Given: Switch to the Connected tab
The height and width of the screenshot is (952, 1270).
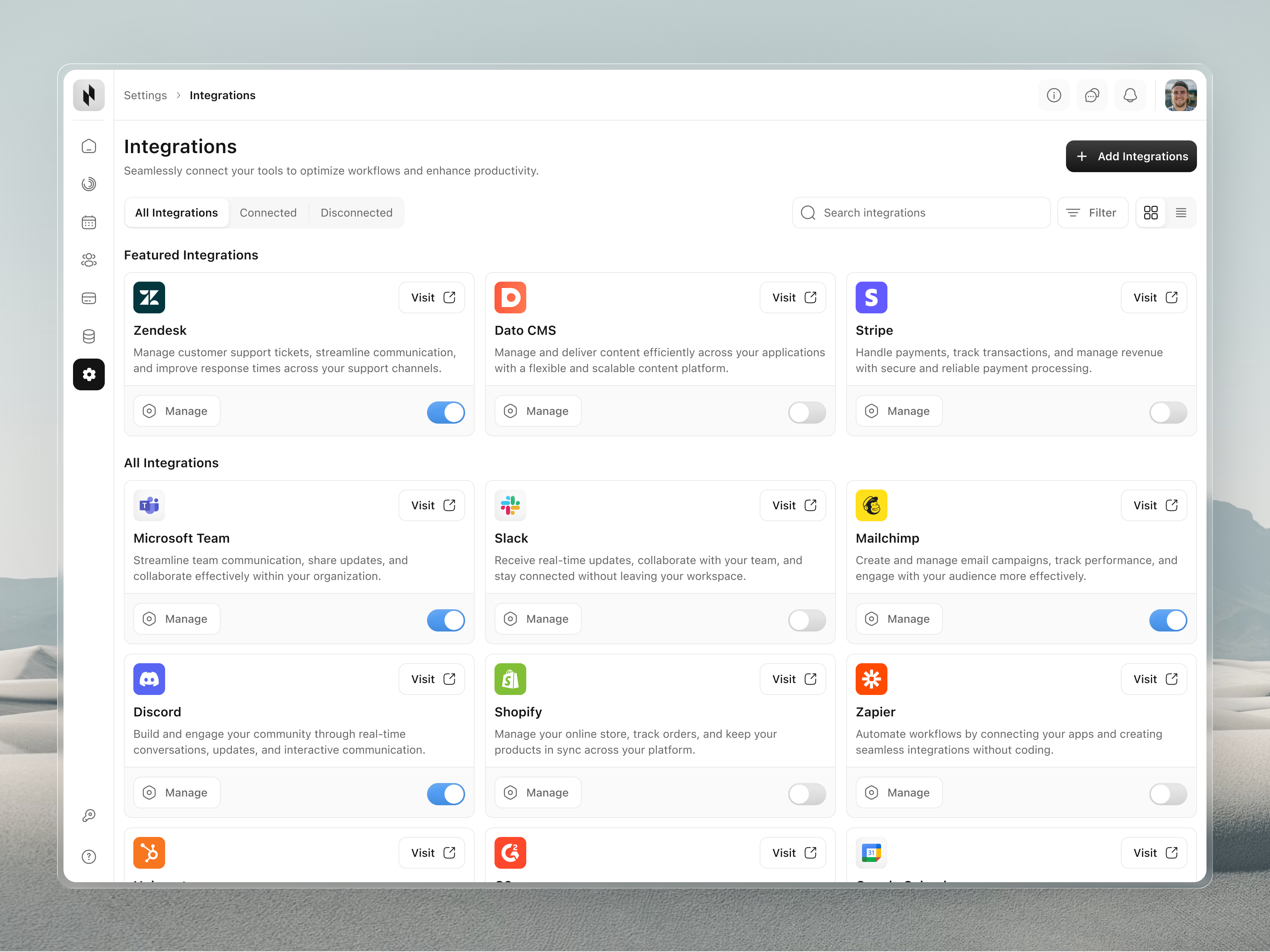Looking at the screenshot, I should [x=268, y=213].
